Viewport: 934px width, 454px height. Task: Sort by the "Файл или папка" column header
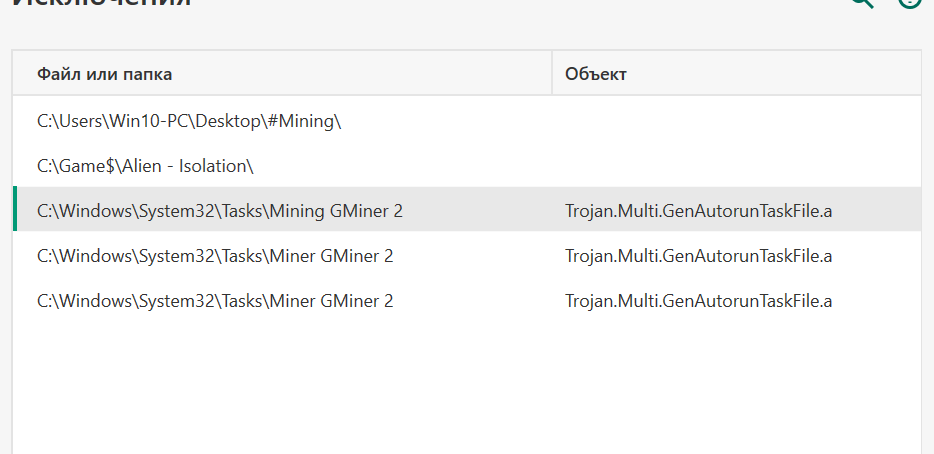105,74
